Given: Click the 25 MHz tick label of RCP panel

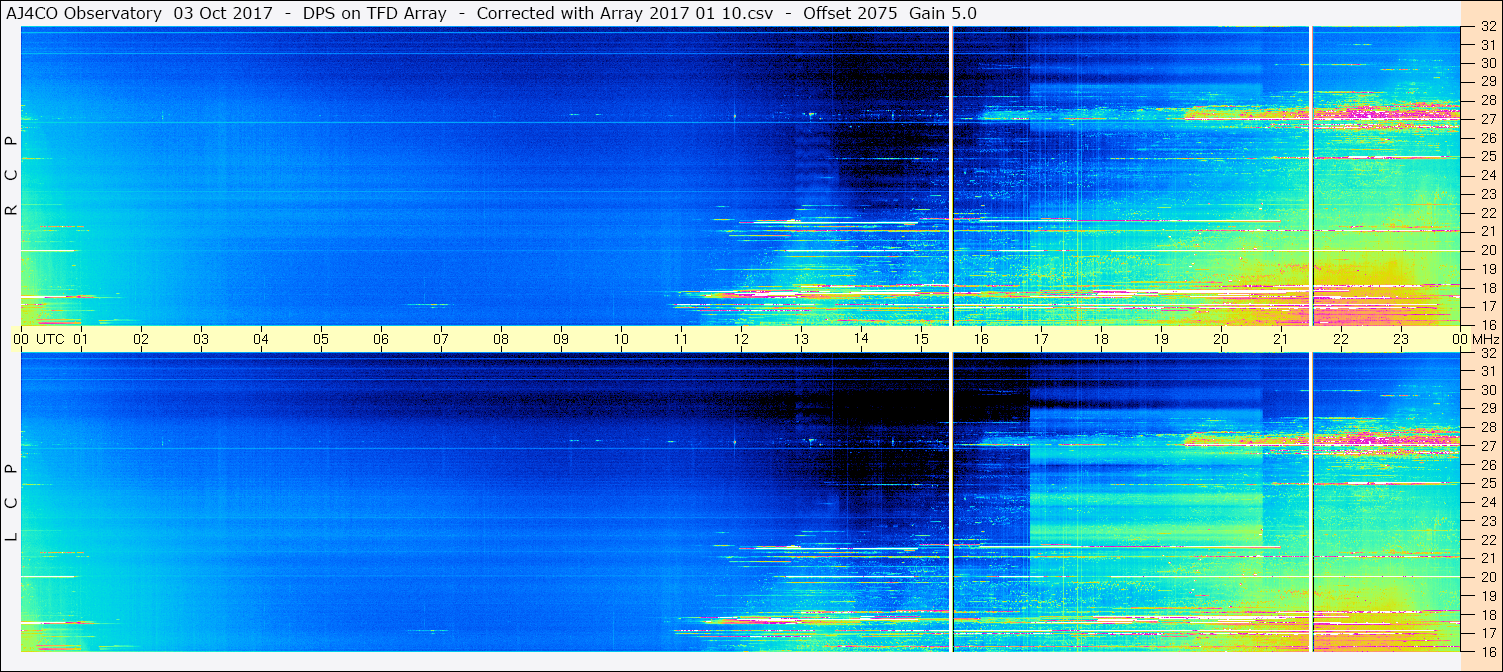Looking at the screenshot, I should coord(1487,157).
